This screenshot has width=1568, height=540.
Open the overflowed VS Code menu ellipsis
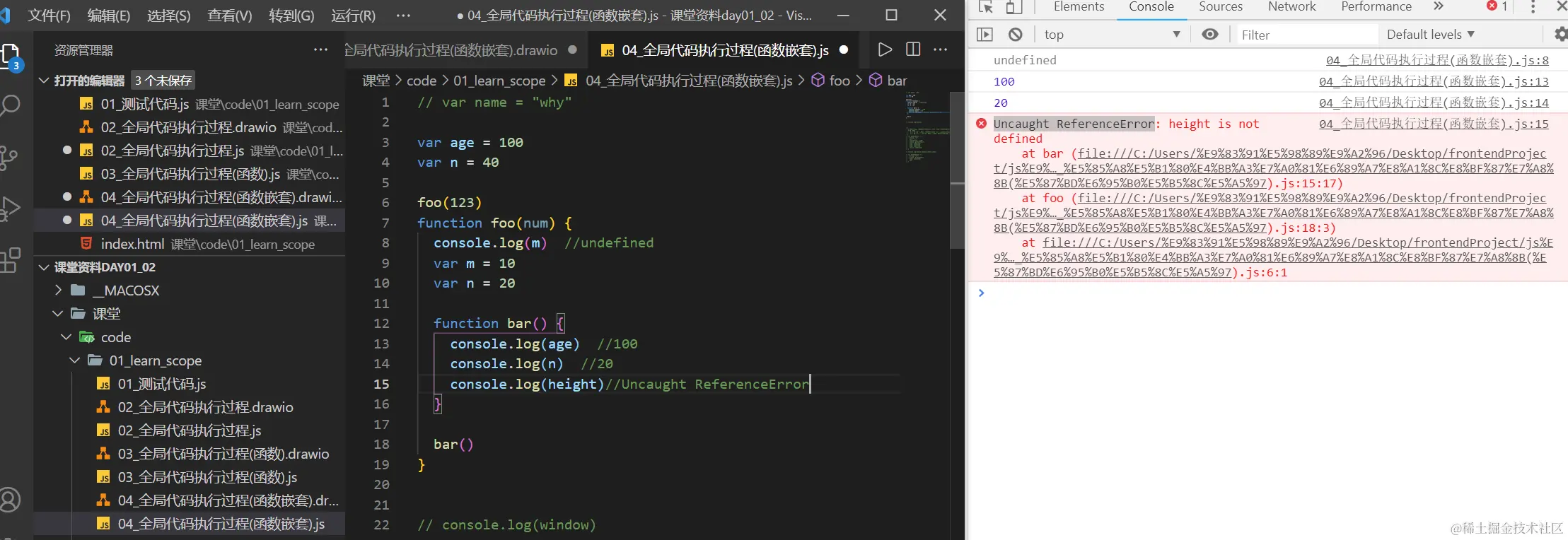(403, 15)
